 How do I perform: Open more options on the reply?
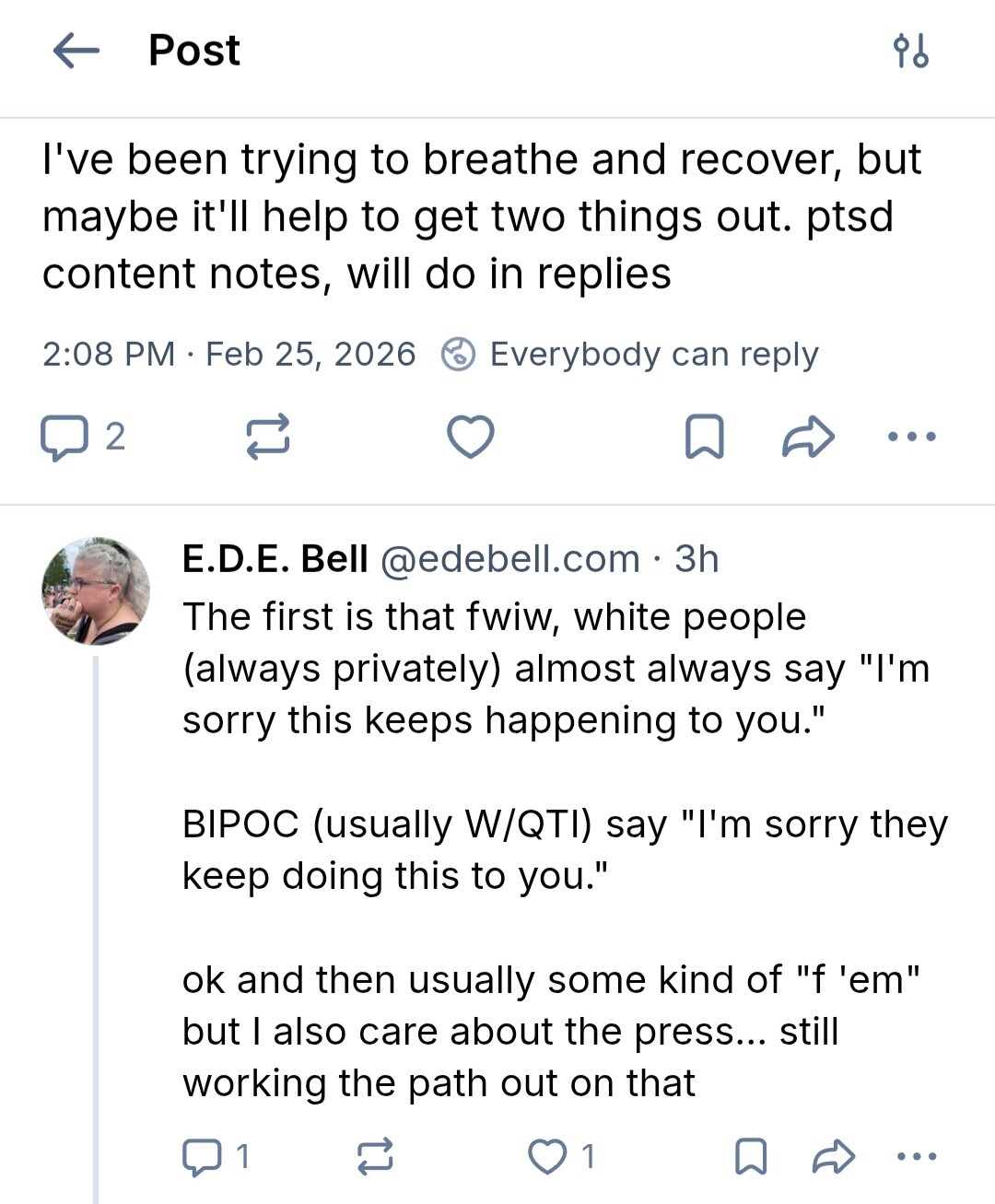point(915,1156)
